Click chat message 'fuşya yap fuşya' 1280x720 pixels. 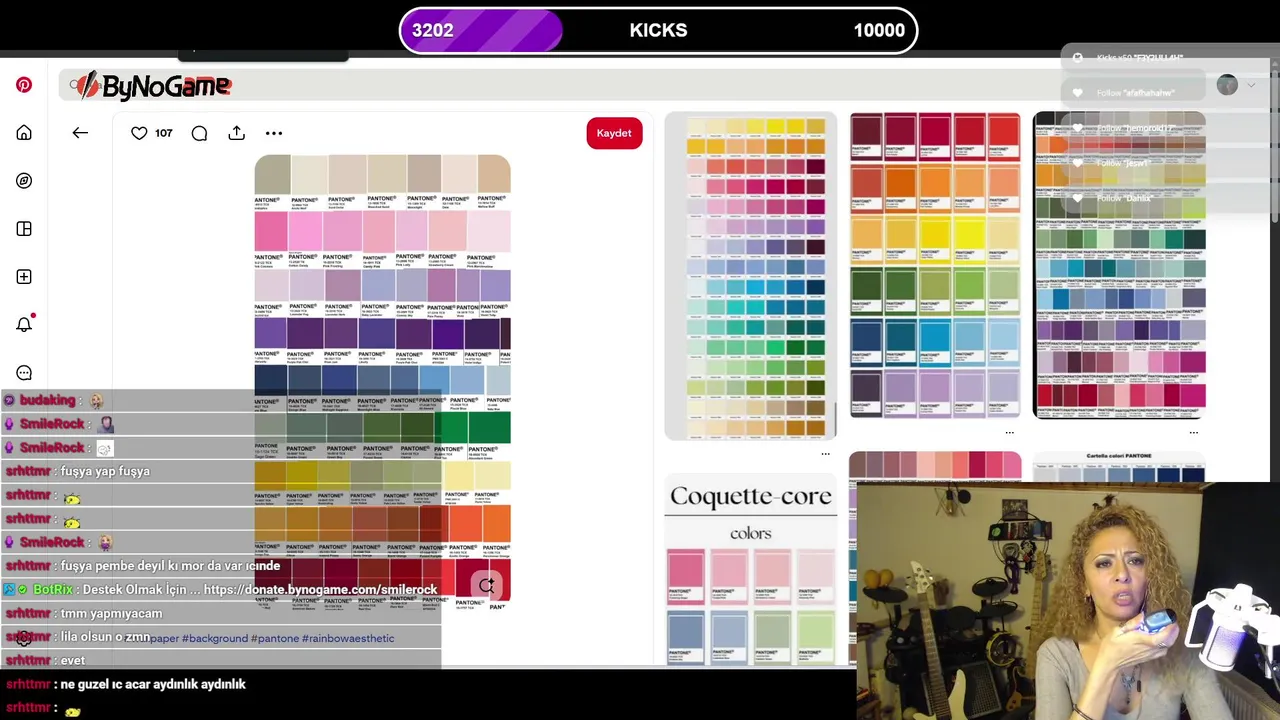coord(105,471)
